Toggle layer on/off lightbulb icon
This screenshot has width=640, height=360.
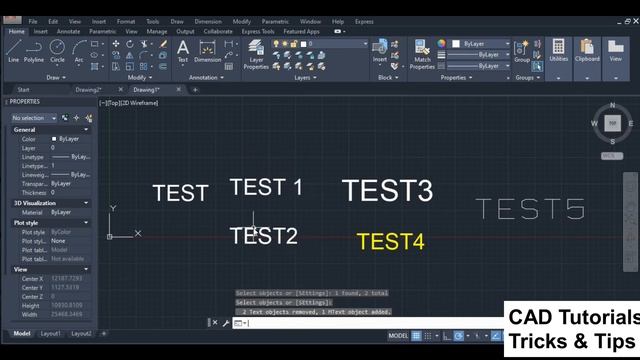[x=276, y=44]
